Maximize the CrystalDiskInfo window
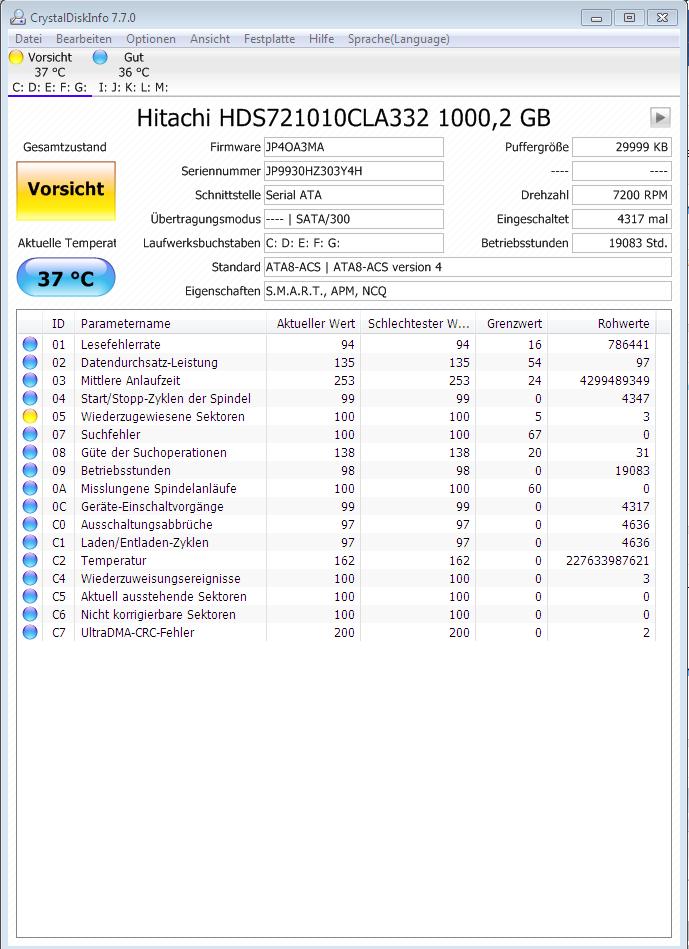689x949 pixels. click(629, 18)
